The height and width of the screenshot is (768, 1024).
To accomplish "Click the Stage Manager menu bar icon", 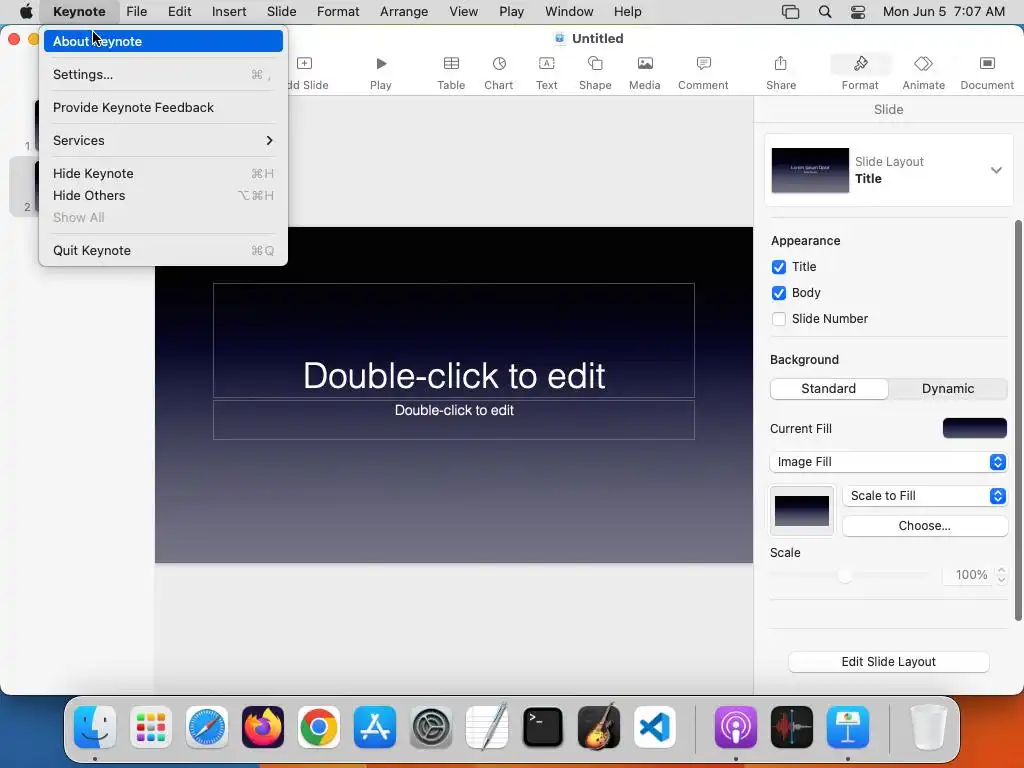I will [x=790, y=12].
